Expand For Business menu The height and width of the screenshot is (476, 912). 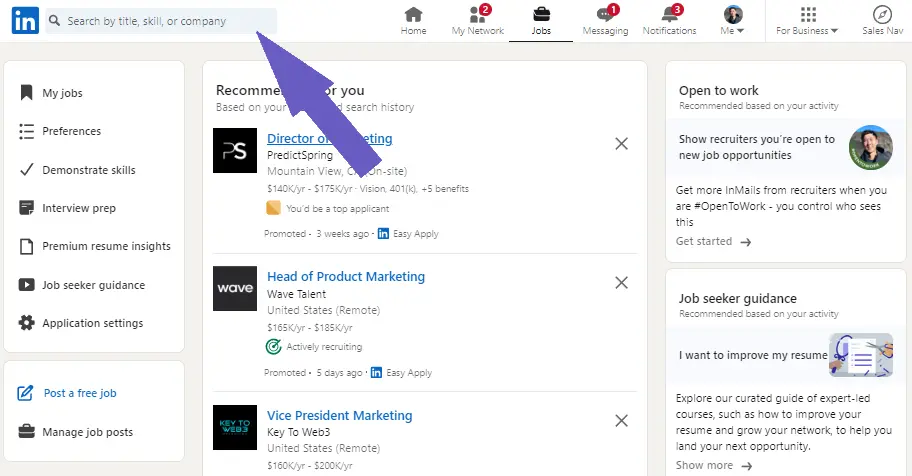(807, 22)
